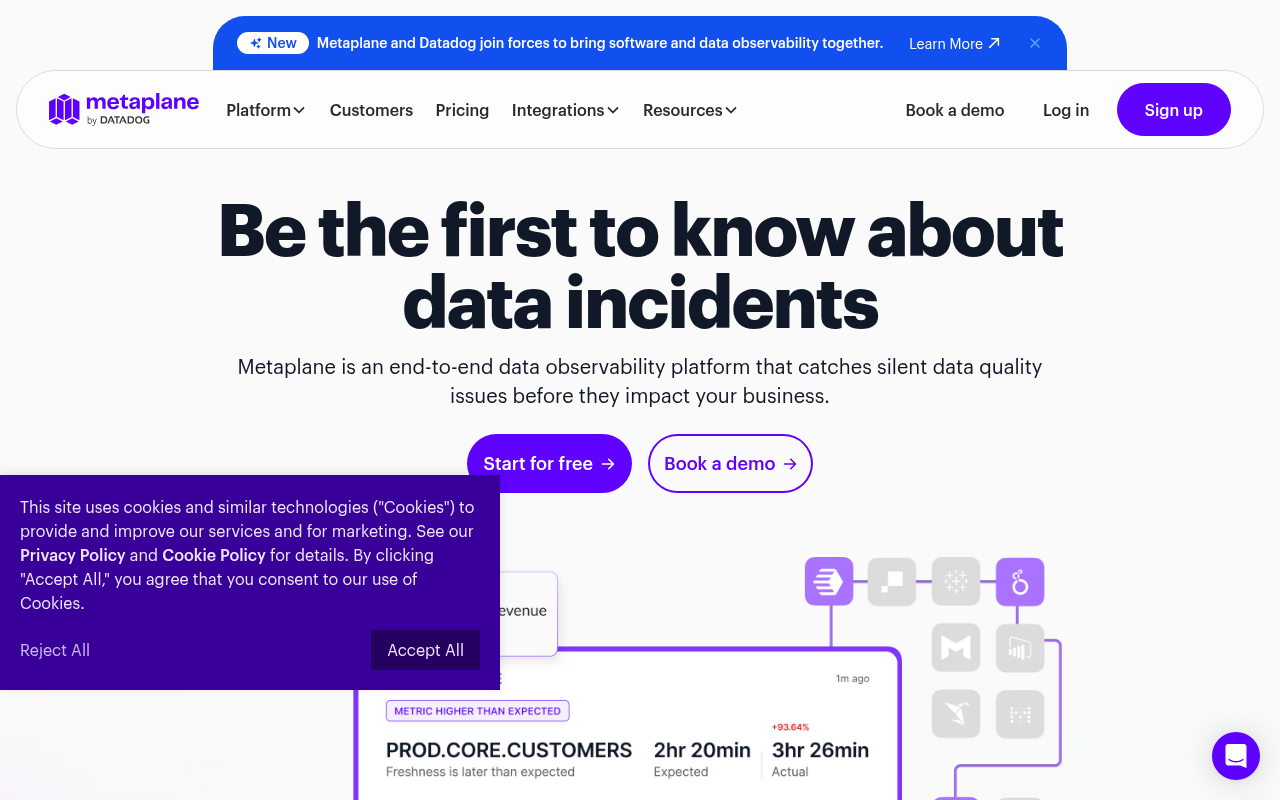This screenshot has width=1280, height=800.
Task: Expand the Resources dropdown
Action: tap(689, 110)
